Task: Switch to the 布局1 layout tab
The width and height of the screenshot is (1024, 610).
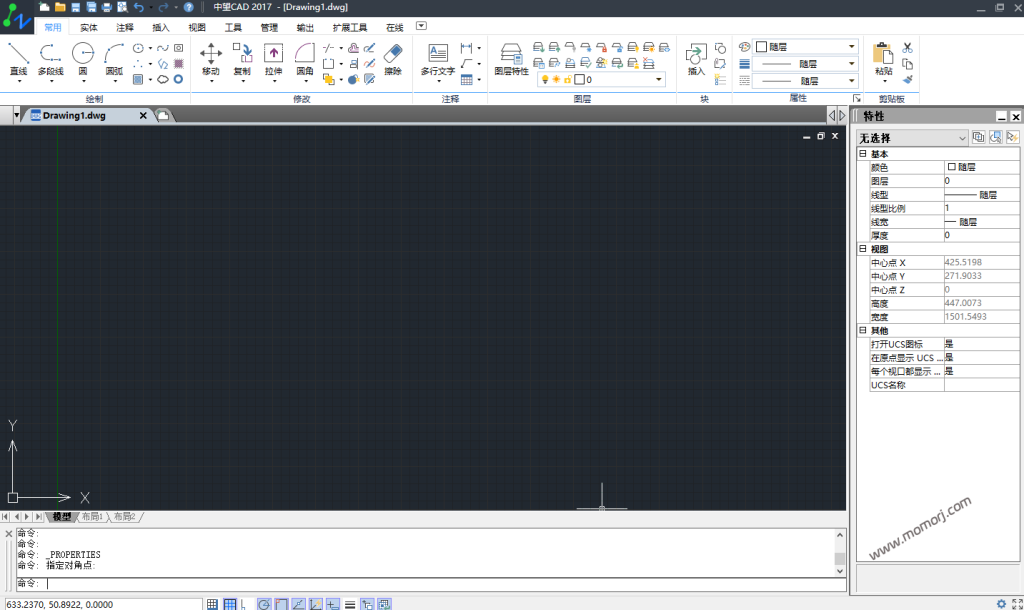Action: point(92,517)
